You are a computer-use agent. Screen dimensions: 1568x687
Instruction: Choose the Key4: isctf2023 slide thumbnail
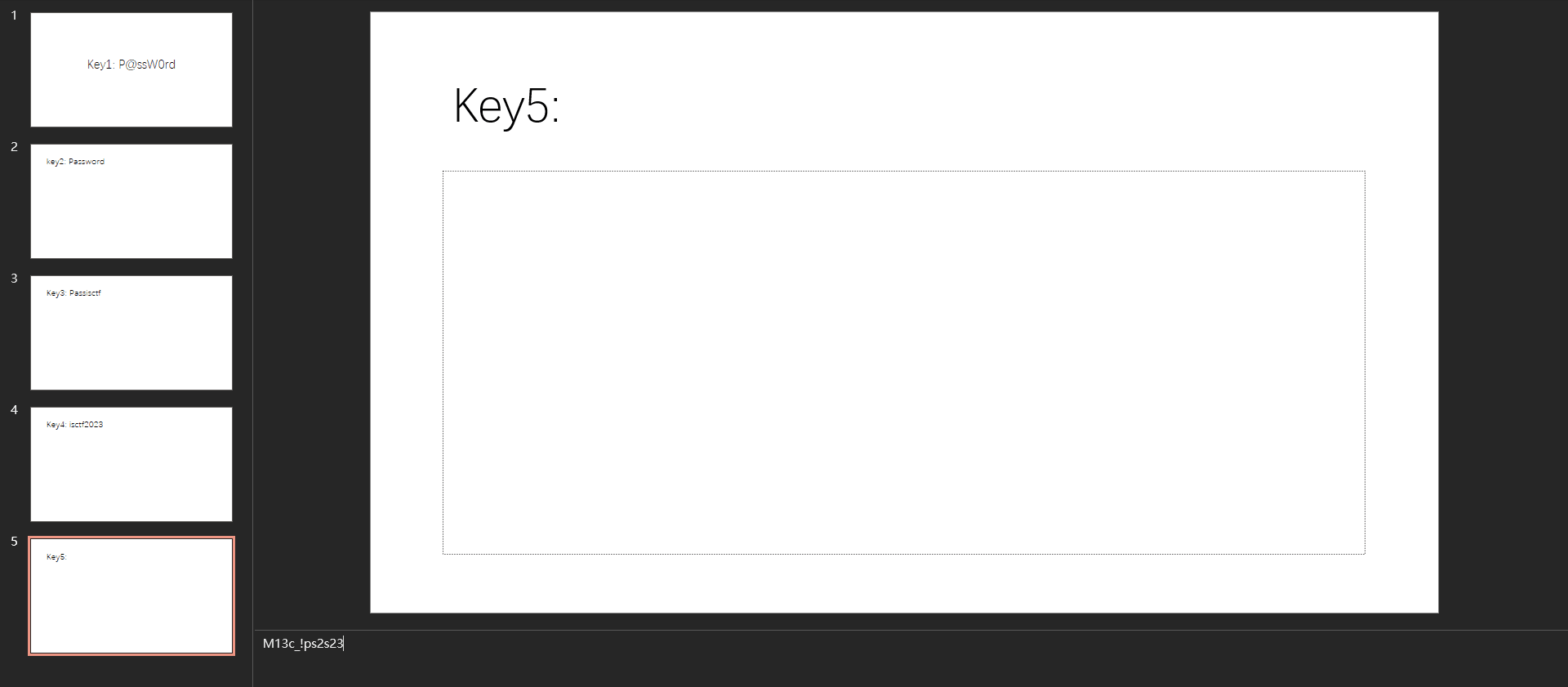pos(131,464)
